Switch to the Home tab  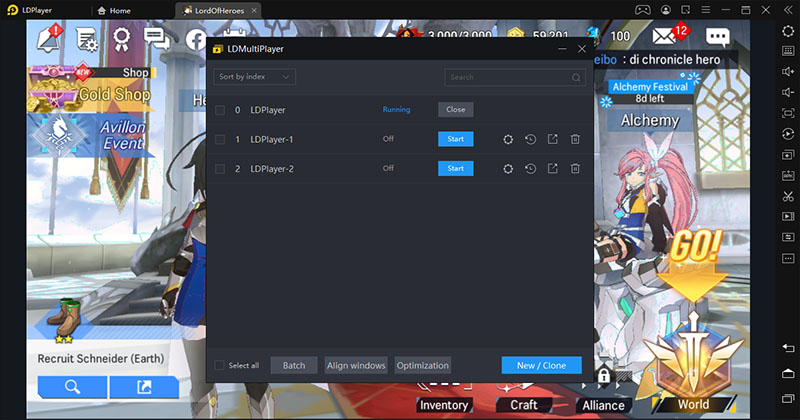[x=114, y=10]
